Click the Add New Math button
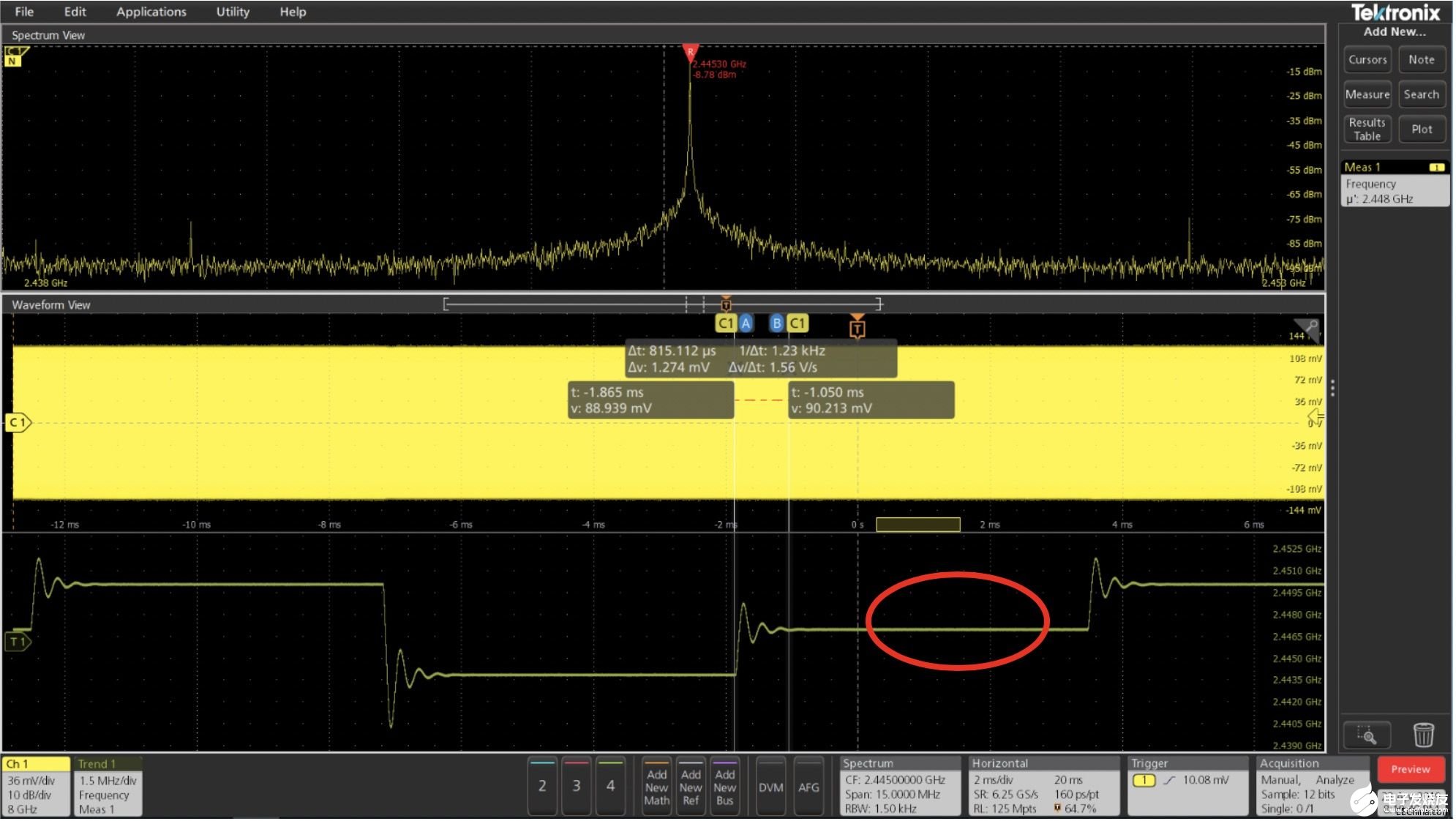Image resolution: width=1456 pixels, height=821 pixels. 656,787
